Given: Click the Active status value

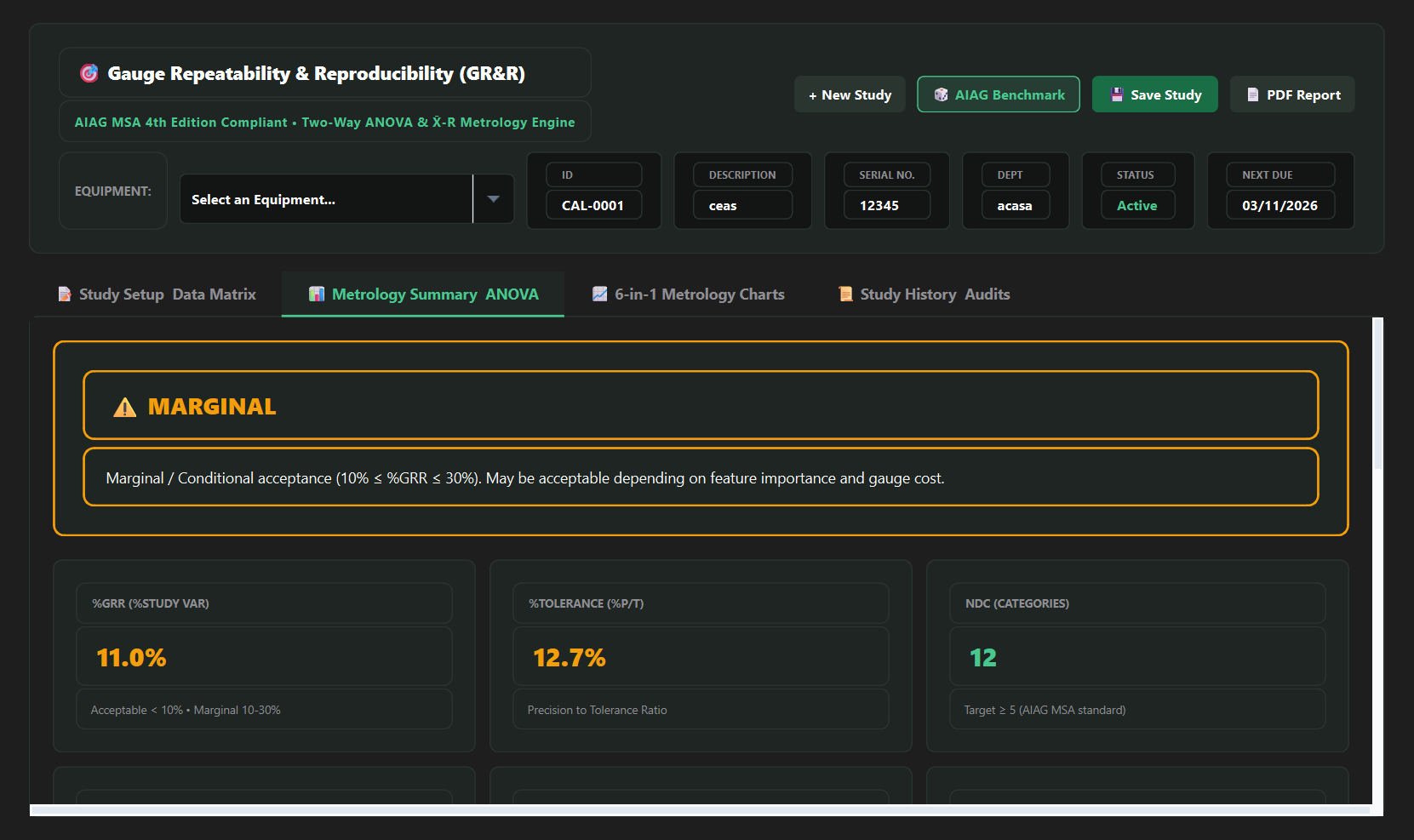Looking at the screenshot, I should [1138, 205].
